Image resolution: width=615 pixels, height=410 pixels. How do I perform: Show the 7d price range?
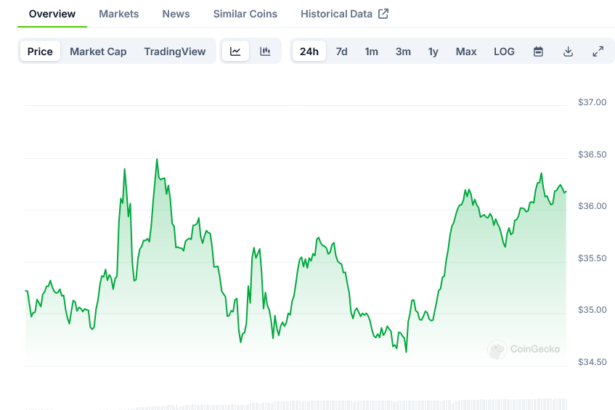[x=342, y=51]
